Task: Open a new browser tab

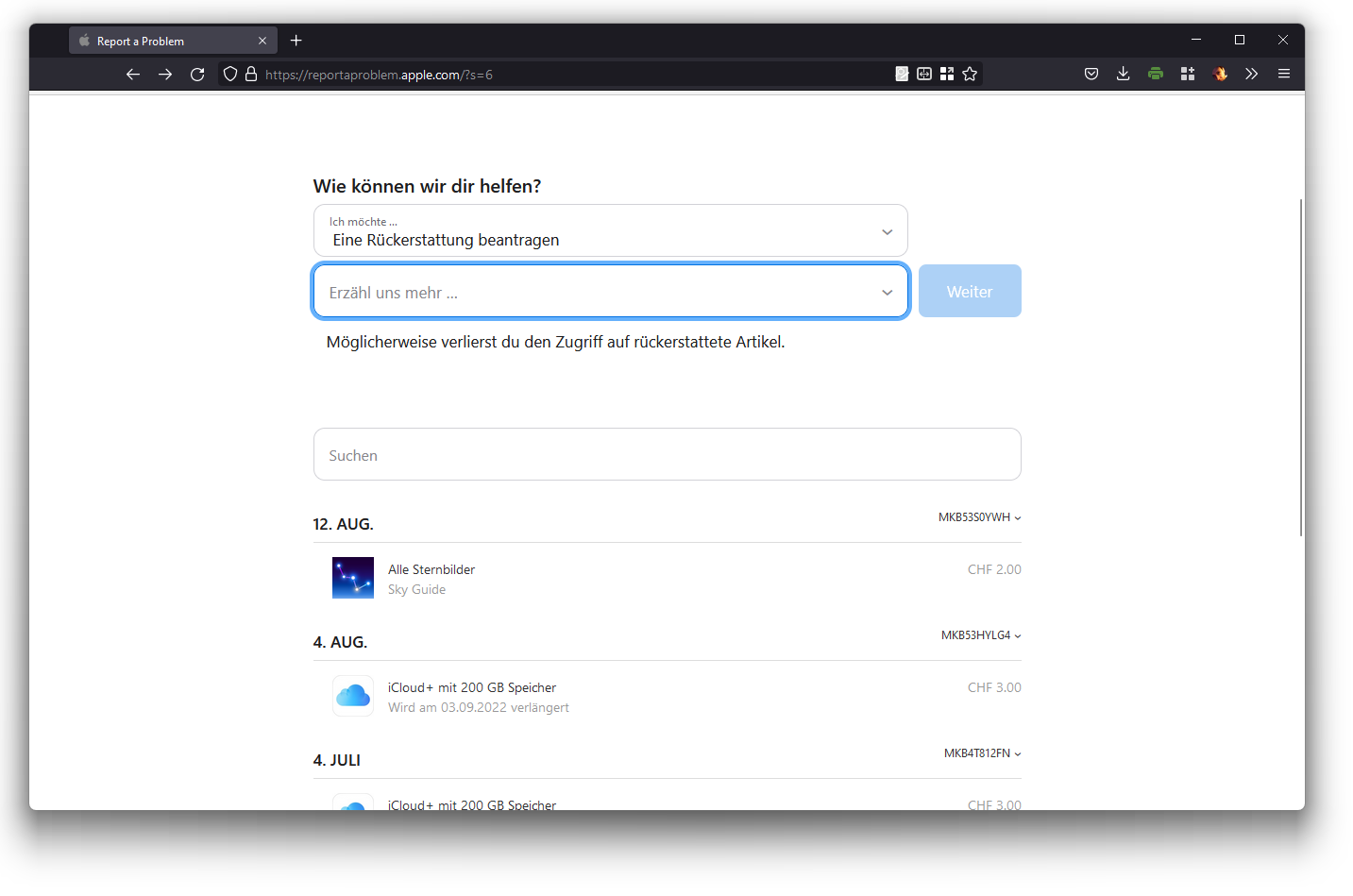Action: tap(296, 41)
